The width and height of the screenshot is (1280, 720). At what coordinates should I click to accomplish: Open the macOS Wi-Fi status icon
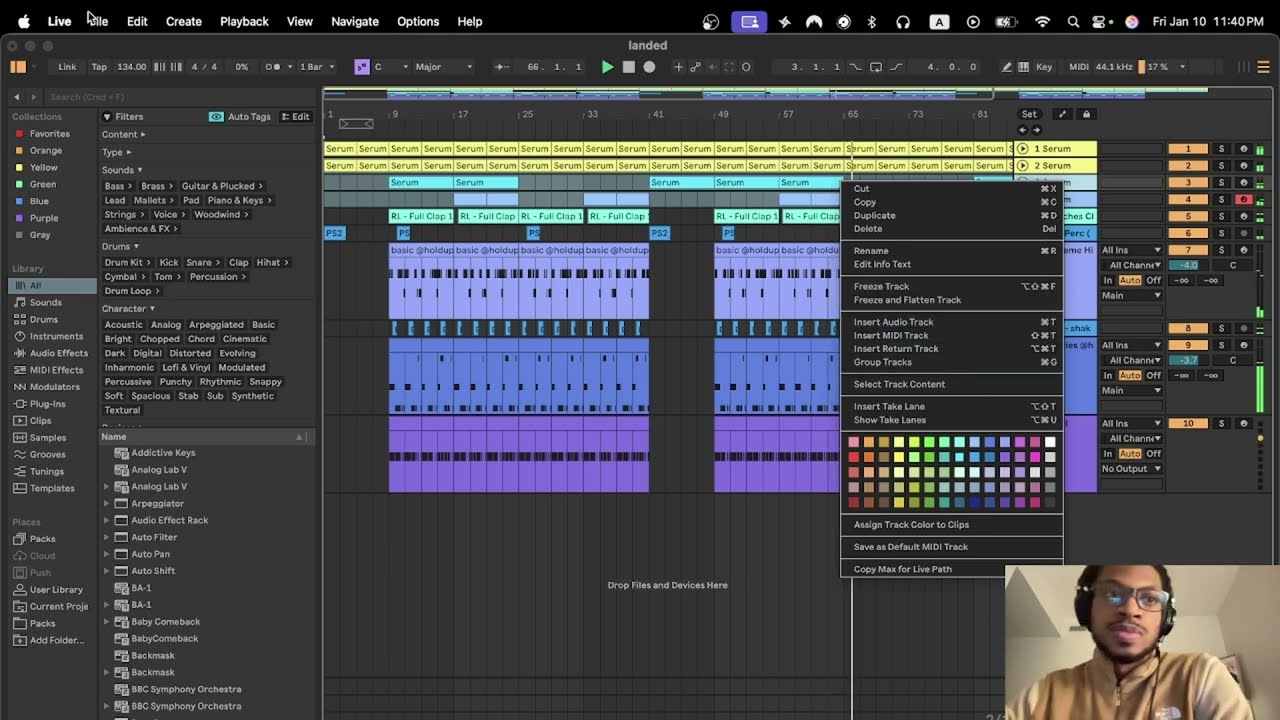pos(1043,21)
